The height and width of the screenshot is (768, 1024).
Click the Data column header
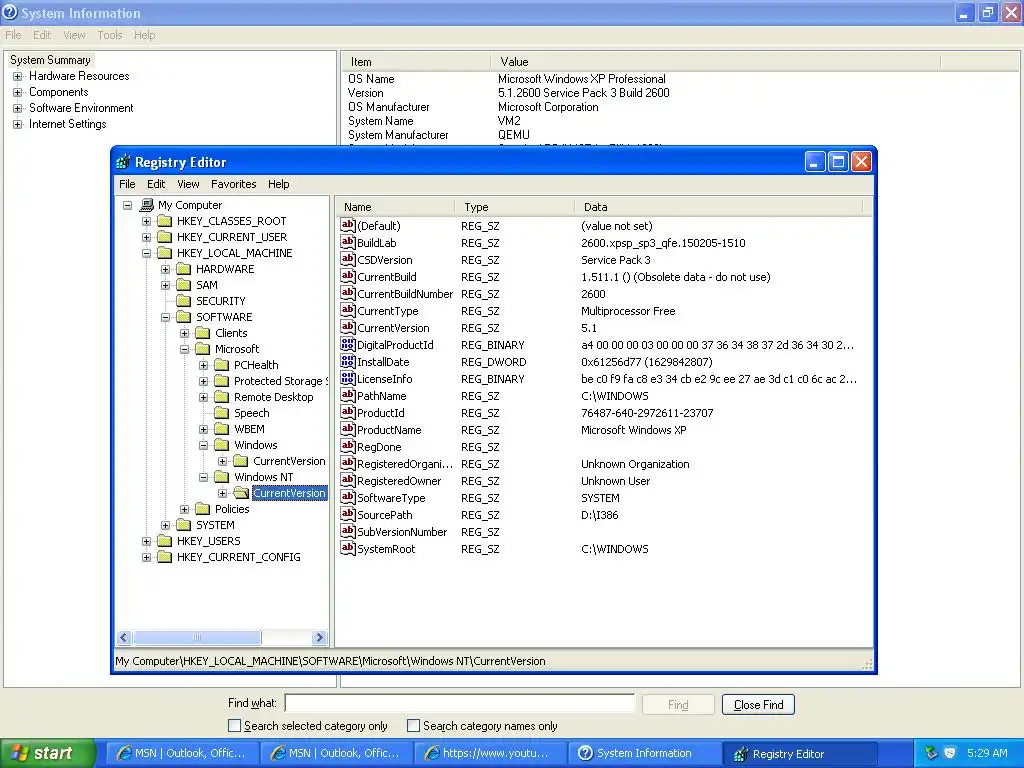(718, 207)
